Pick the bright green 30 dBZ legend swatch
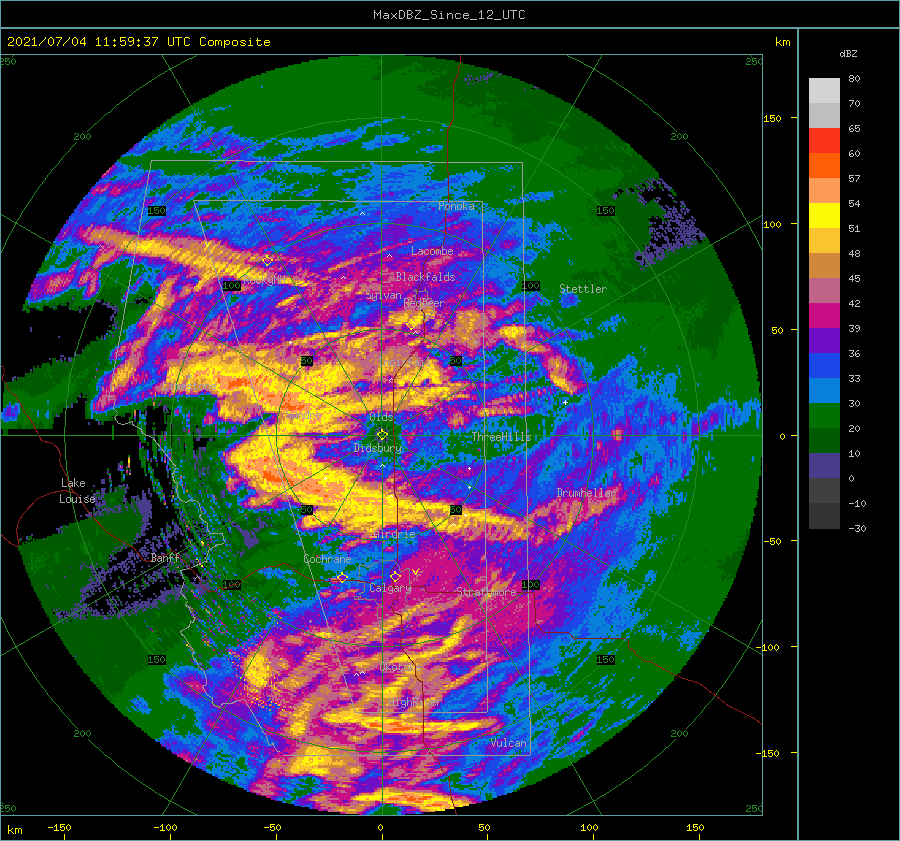Screen dimensions: 900x841 click(x=824, y=416)
